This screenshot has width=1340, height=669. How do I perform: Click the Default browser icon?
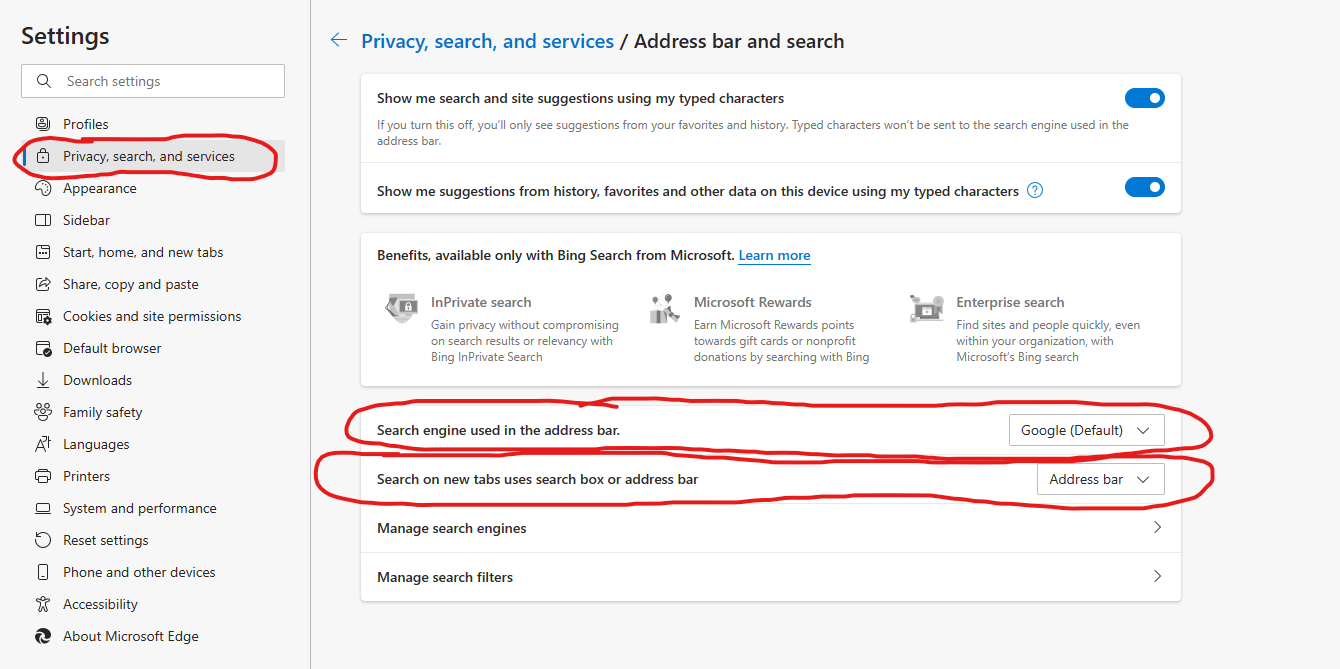(x=43, y=348)
